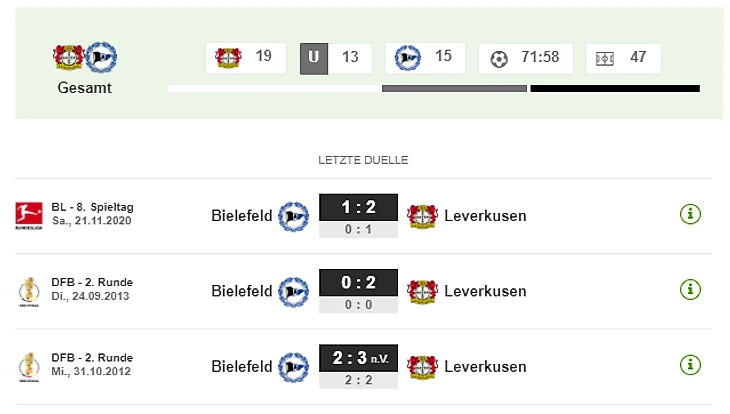The width and height of the screenshot is (730, 414).
Task: Click the pitch icon beside 47
Action: click(604, 59)
